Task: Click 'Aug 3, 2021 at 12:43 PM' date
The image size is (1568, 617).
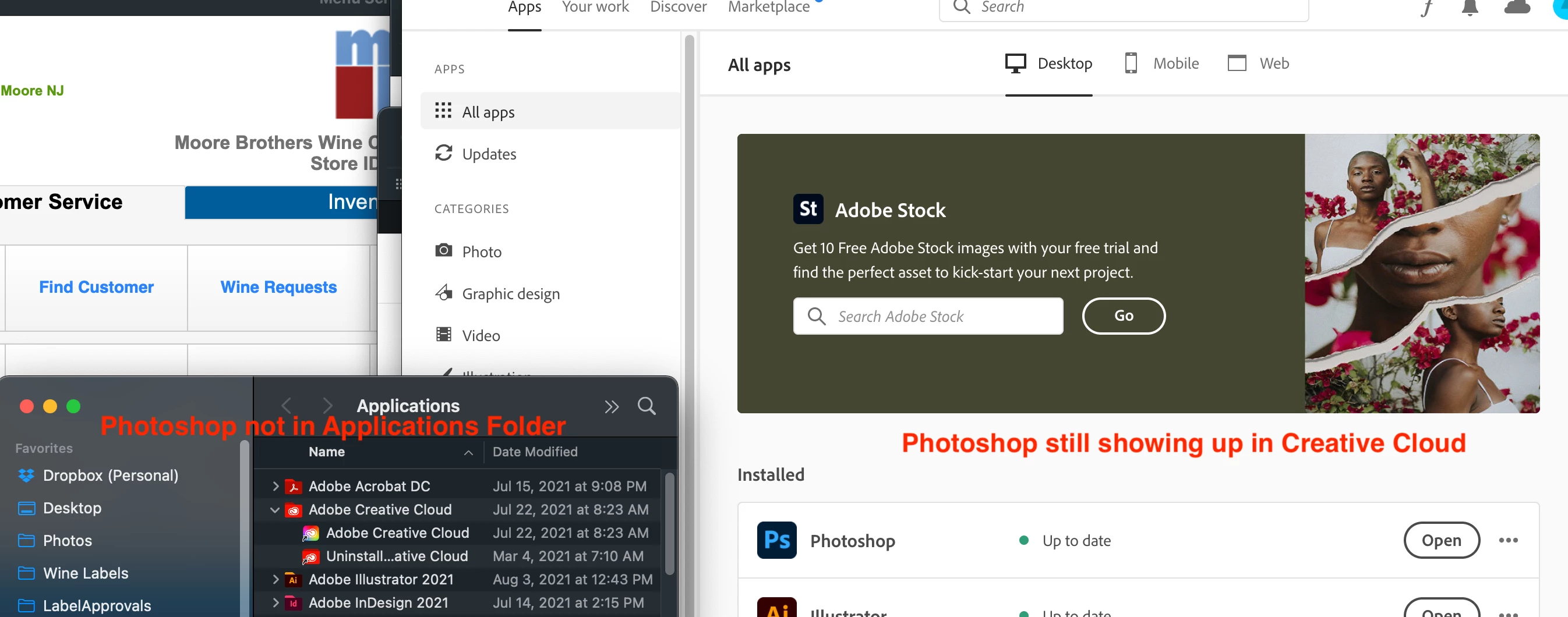Action: (572, 579)
